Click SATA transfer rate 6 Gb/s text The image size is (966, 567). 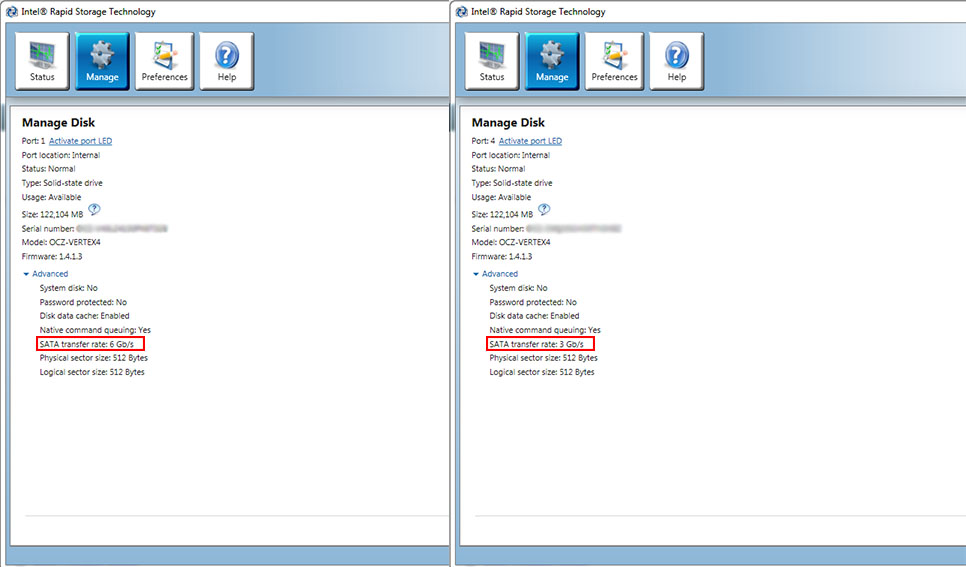(x=87, y=344)
